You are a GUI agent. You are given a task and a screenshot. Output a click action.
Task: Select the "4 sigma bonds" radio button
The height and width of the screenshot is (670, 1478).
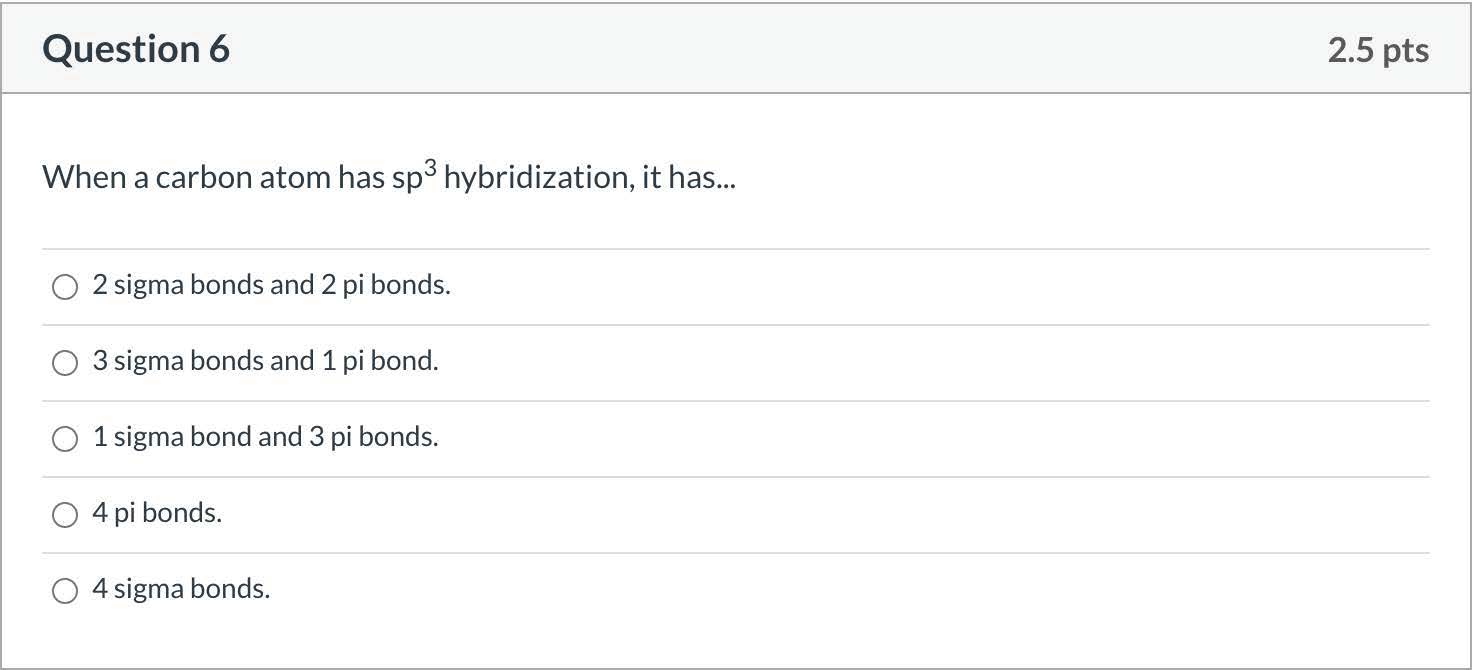click(65, 591)
